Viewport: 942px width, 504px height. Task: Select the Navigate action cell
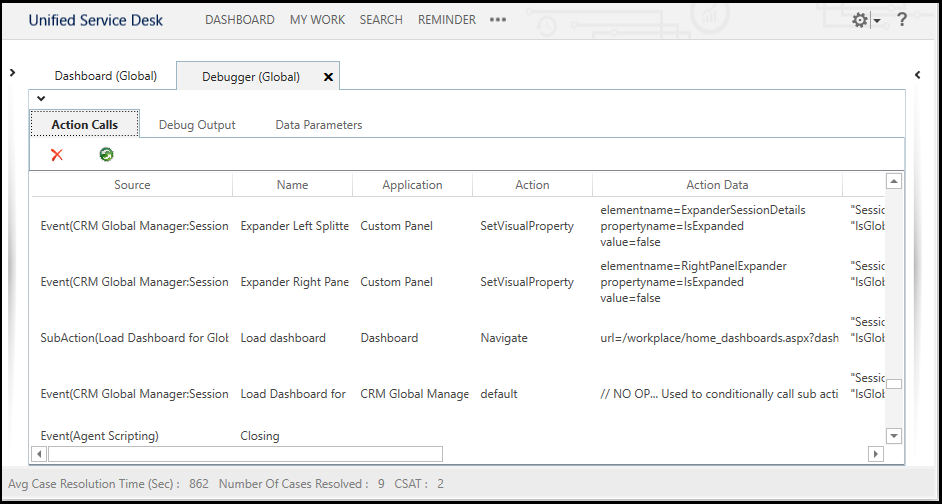click(x=504, y=338)
